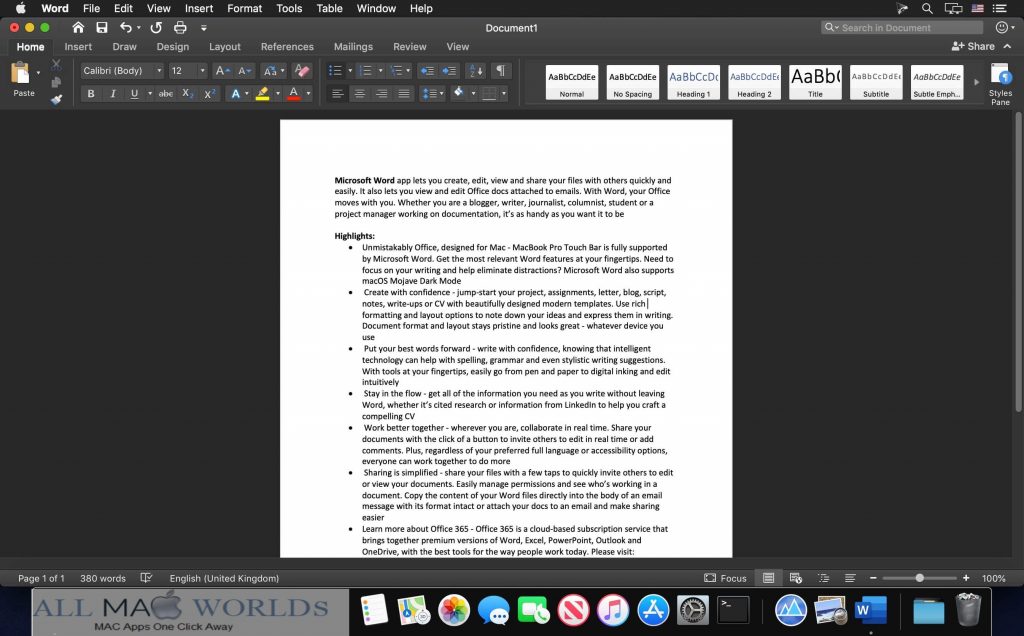Open the Calibri (Body) font dropdown

coord(159,71)
